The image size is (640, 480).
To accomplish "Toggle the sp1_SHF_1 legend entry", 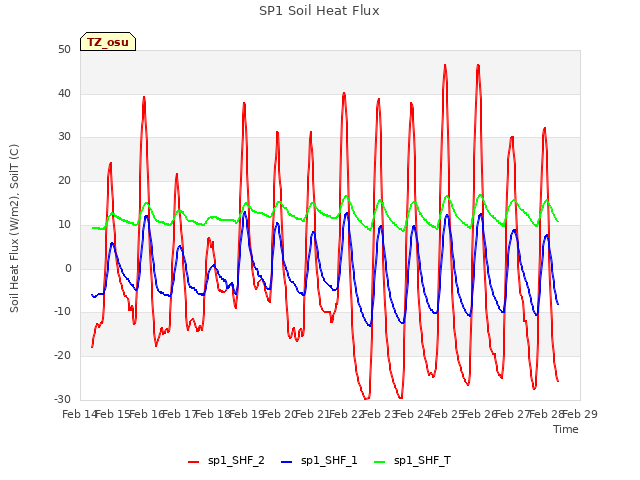I will pyautogui.click(x=319, y=461).
